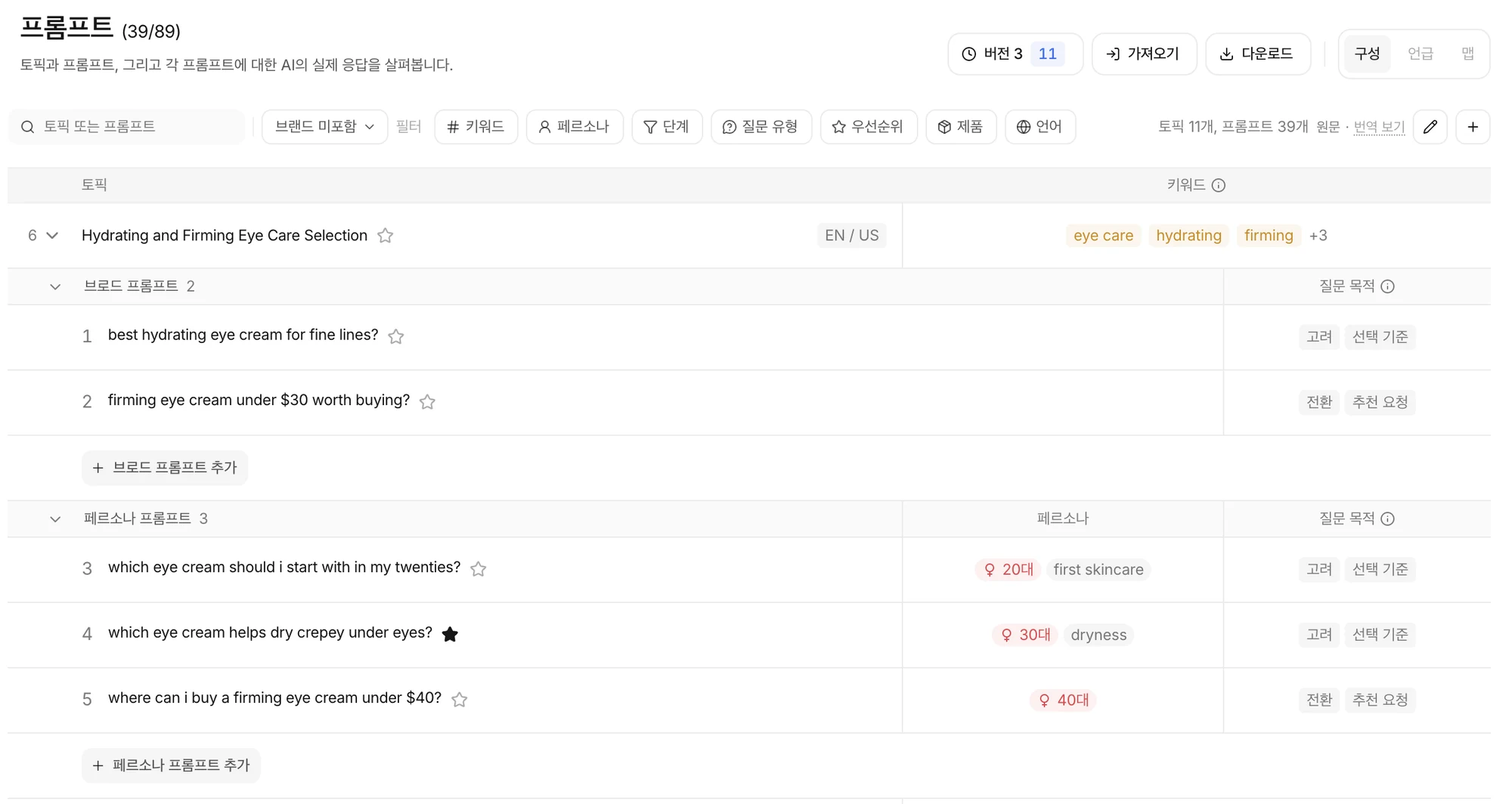This screenshot has height=804, width=1512.
Task: Open the 질문 유형 filter
Action: coord(761,127)
